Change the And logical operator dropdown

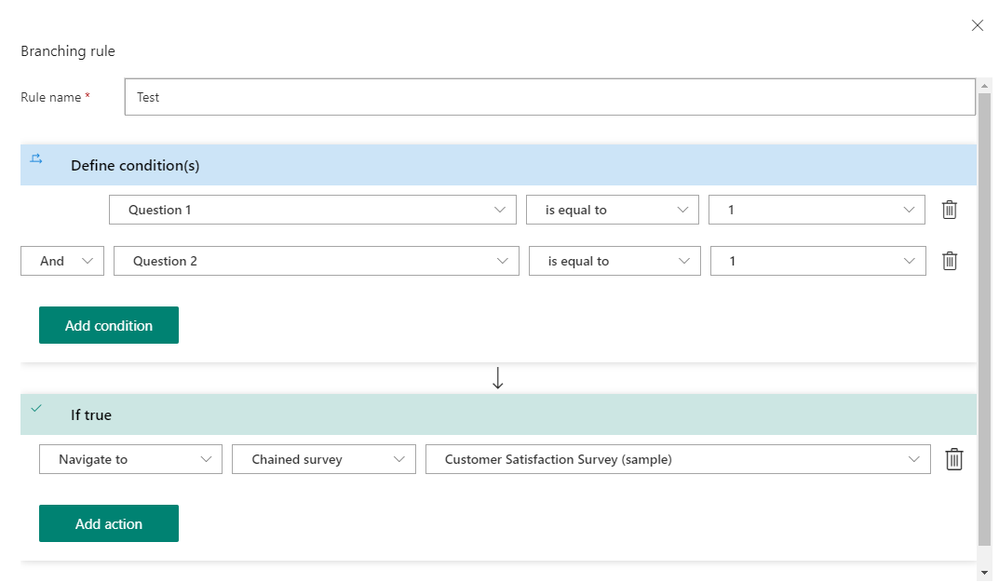pos(62,261)
